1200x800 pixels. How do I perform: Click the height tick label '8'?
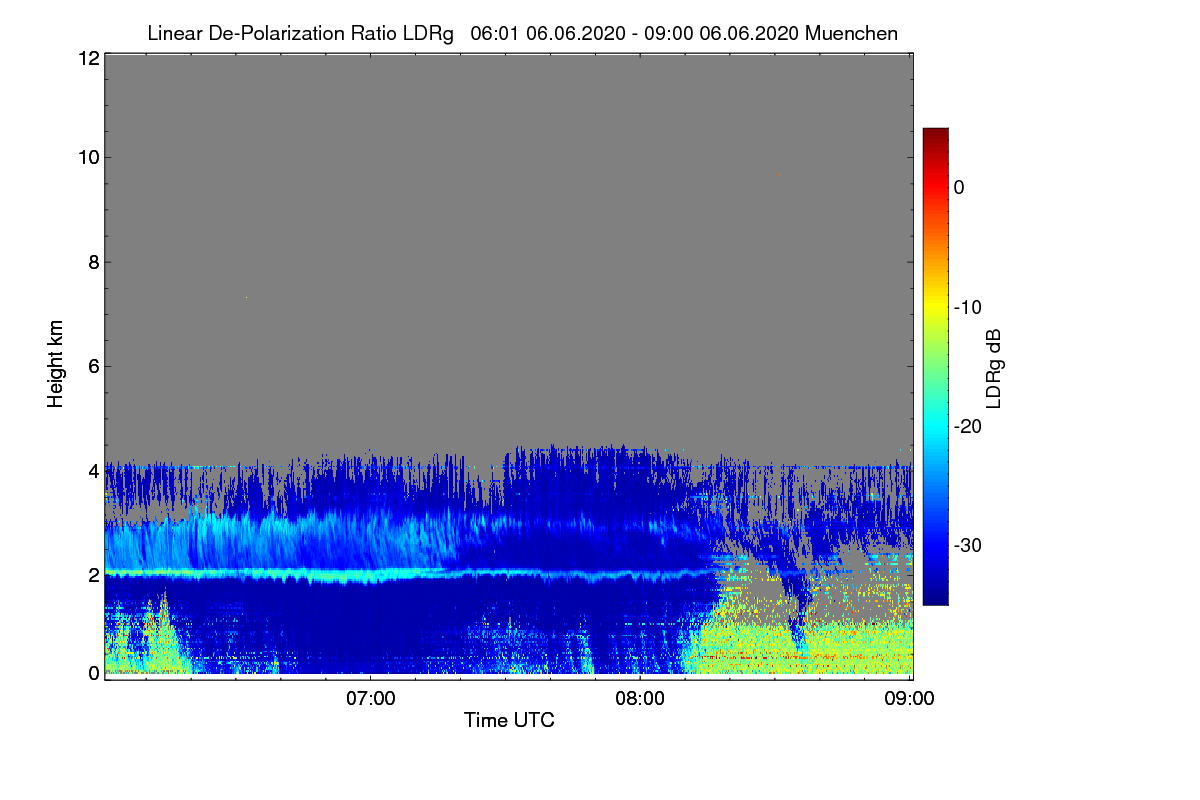click(92, 263)
